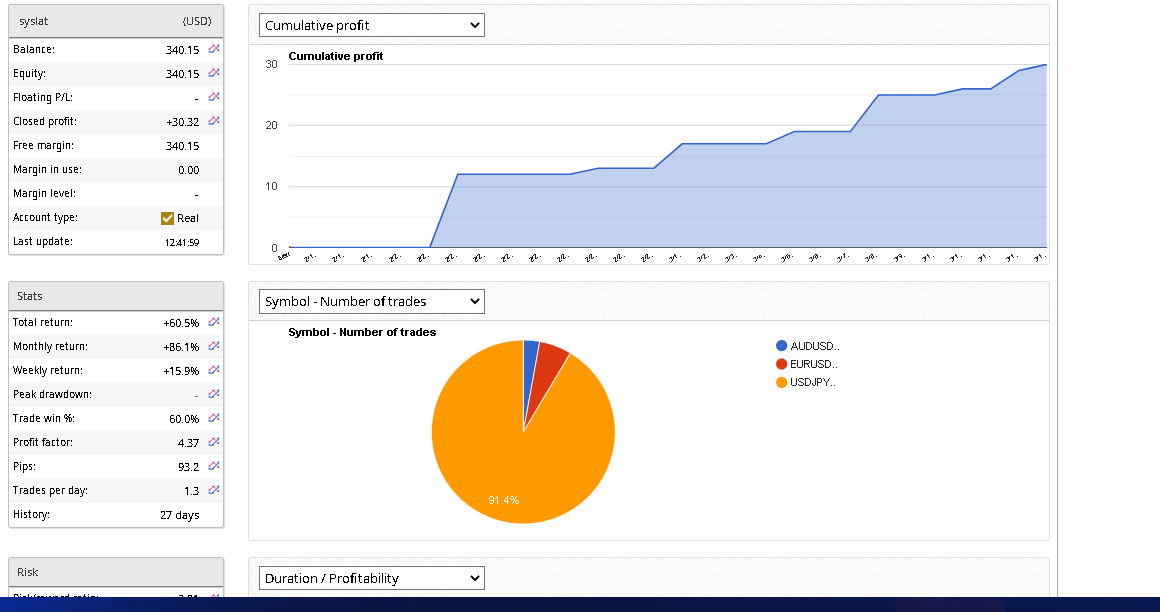This screenshot has height=612, width=1160.
Task: Open the Duration / Profitability dropdown
Action: coord(371,578)
